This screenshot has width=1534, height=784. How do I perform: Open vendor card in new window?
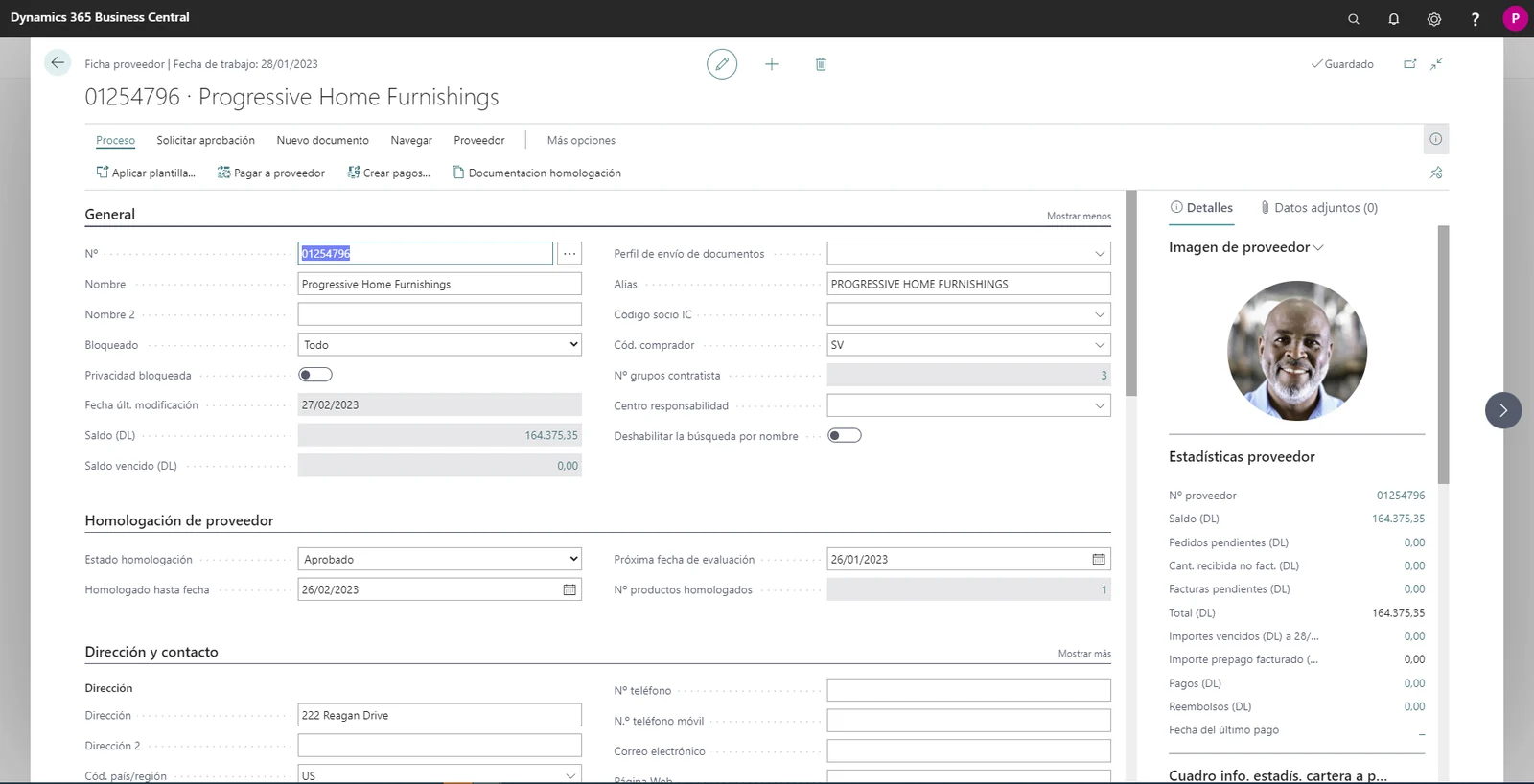(1410, 64)
